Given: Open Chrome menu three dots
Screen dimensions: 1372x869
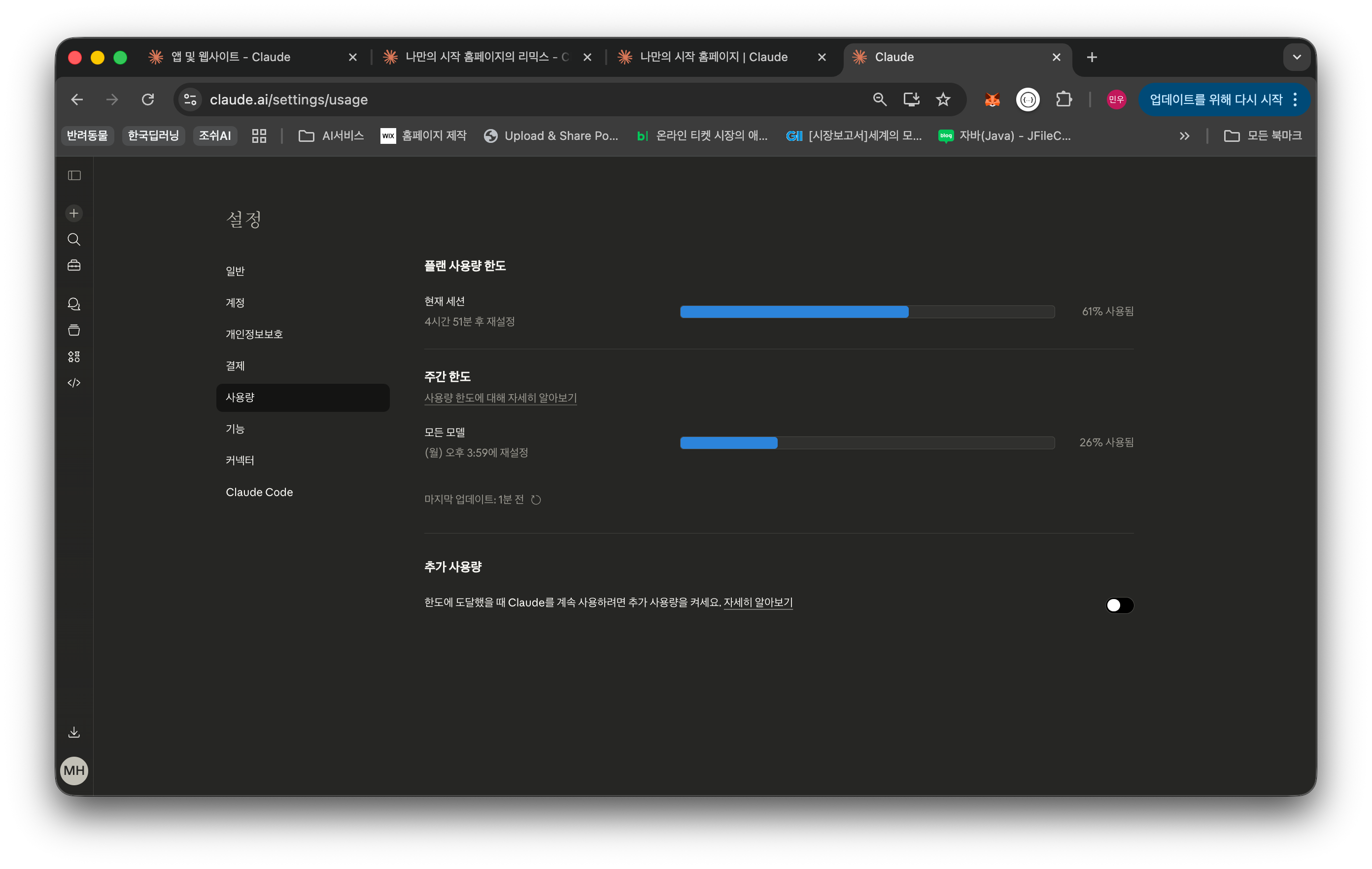Looking at the screenshot, I should [x=1295, y=100].
